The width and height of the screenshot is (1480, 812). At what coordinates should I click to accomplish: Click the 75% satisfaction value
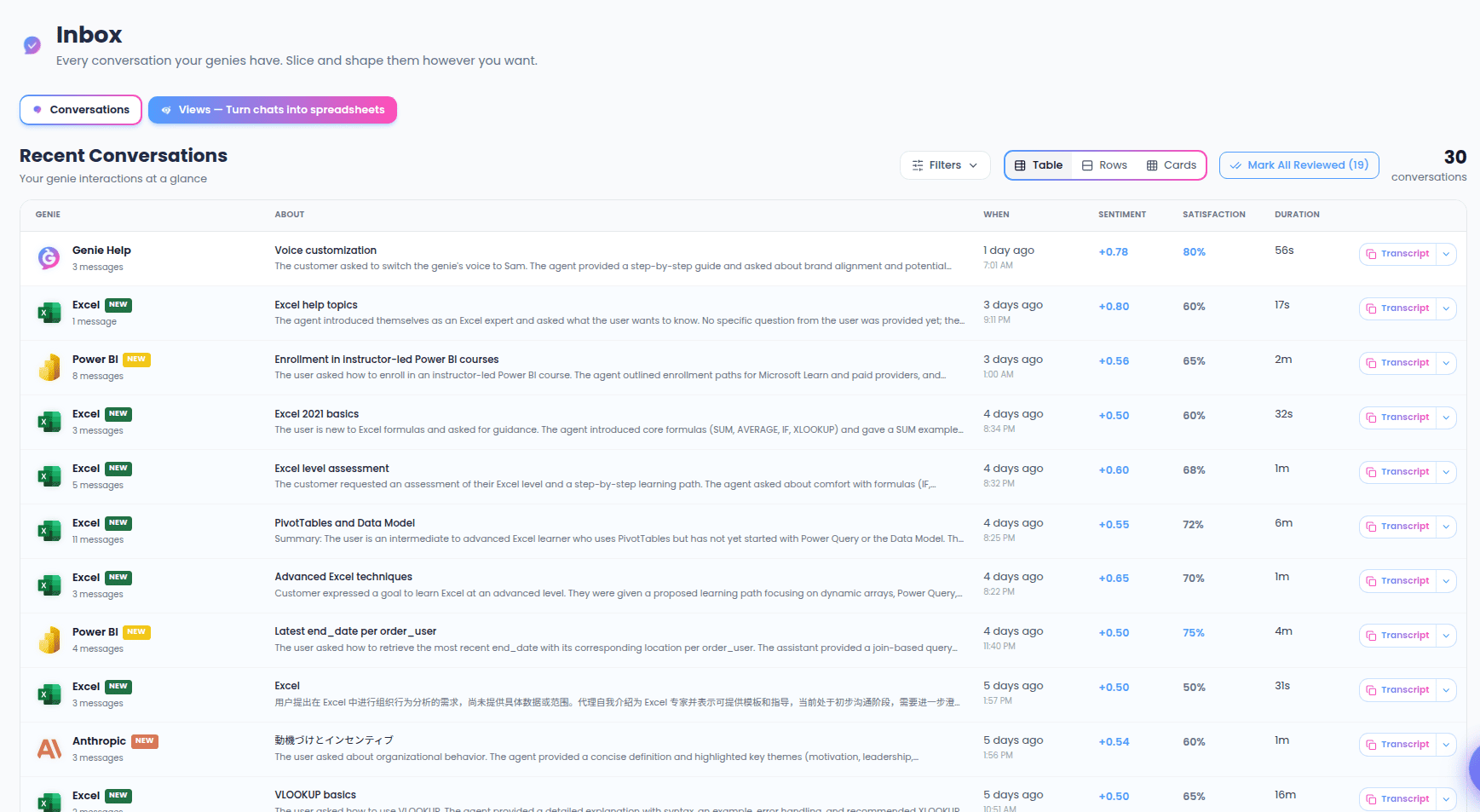click(x=1194, y=633)
